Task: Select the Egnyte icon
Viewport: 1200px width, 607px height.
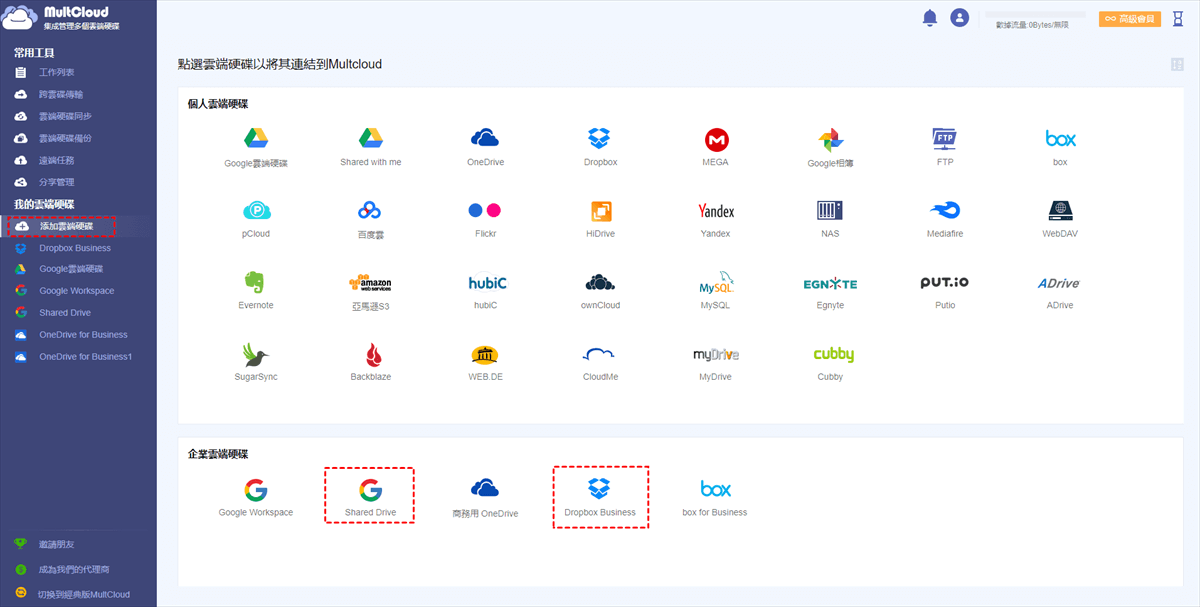Action: [830, 284]
